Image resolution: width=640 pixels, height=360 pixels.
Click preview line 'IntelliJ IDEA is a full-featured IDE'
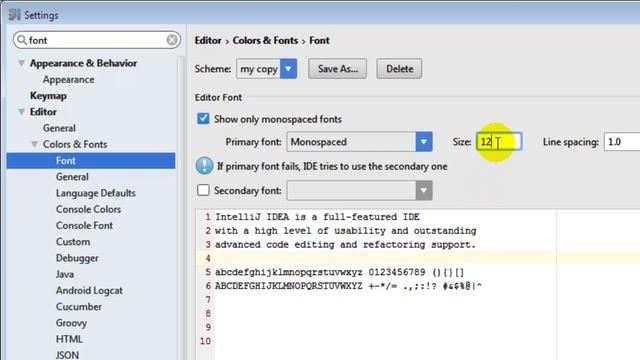(317, 217)
